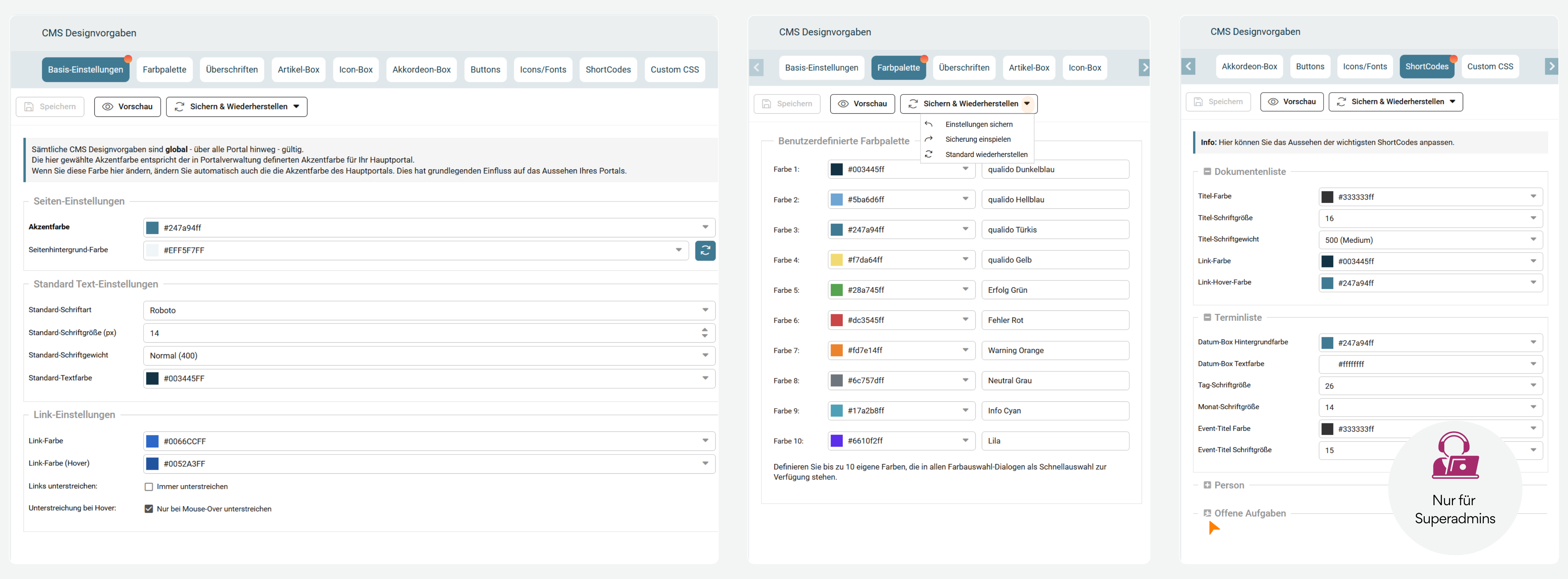Click the qualido Gelb name field
Screen dimensions: 1568x579
1055,260
